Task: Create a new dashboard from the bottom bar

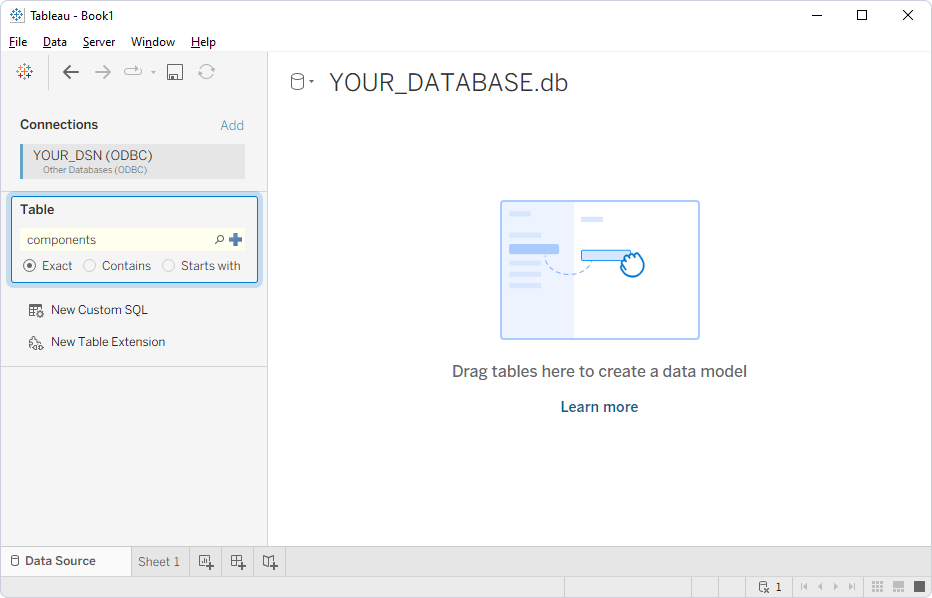Action: [x=237, y=561]
